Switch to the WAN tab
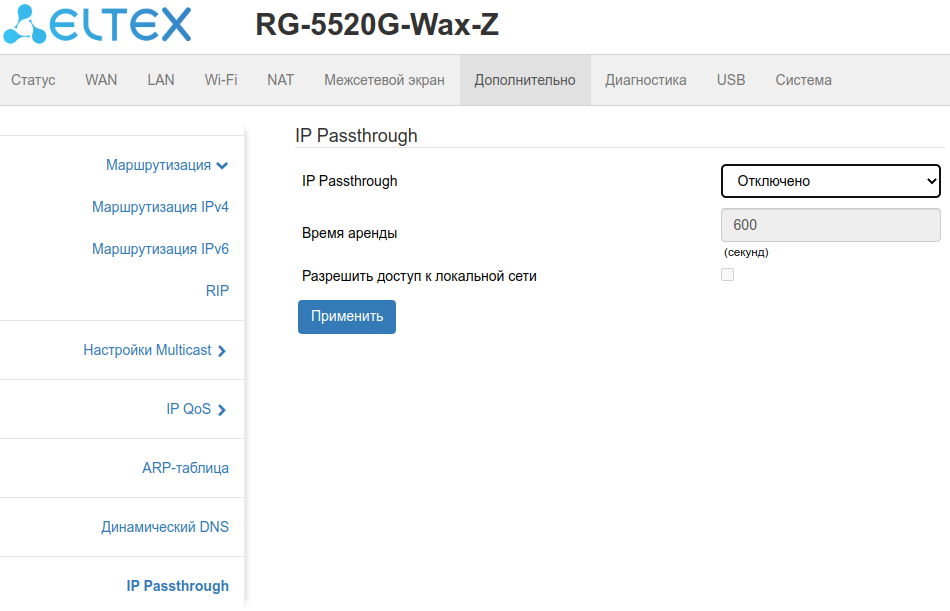950x611 pixels. (x=101, y=80)
